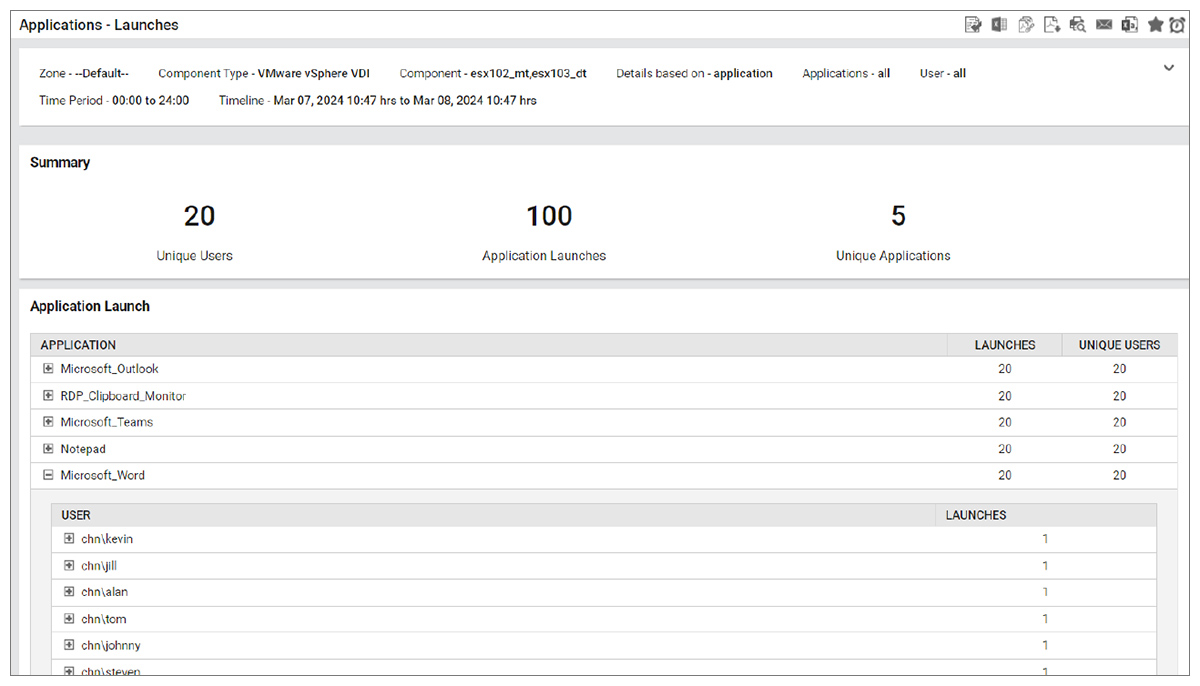This screenshot has width=1200, height=686.
Task: Click the Excel CSV export icon
Action: click(x=1129, y=25)
